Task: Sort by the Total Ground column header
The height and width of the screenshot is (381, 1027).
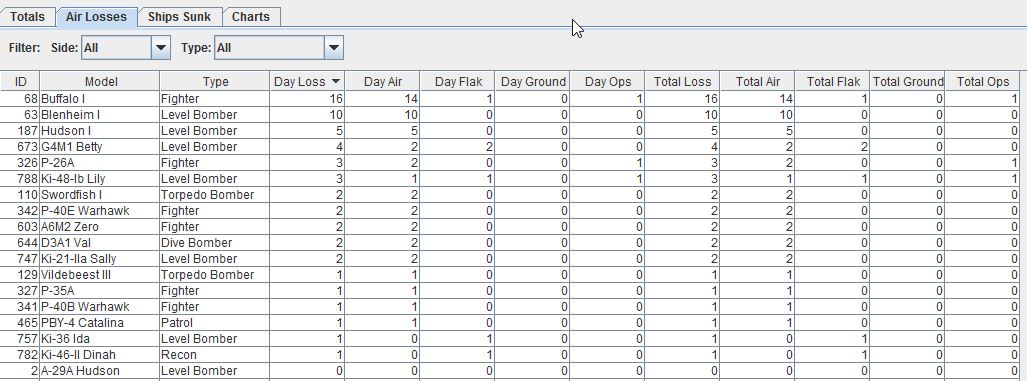Action: pos(907,82)
